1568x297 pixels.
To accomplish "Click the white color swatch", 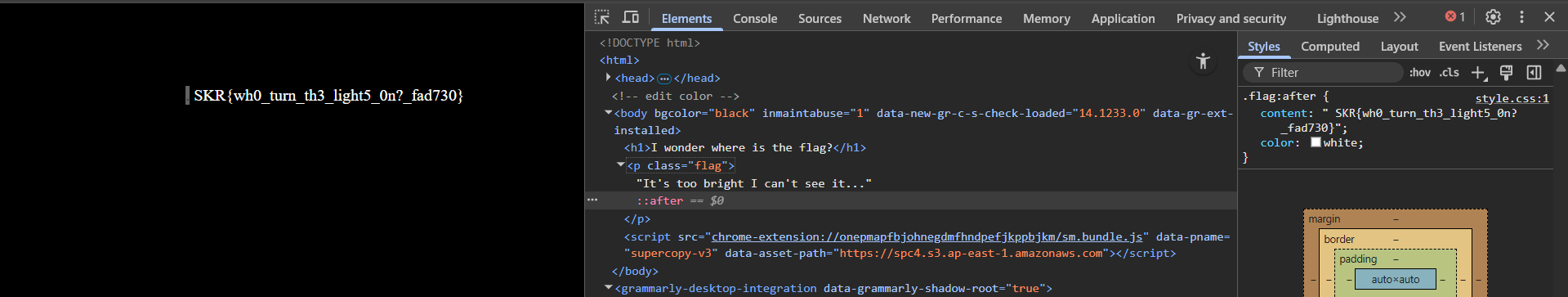I will (1316, 142).
